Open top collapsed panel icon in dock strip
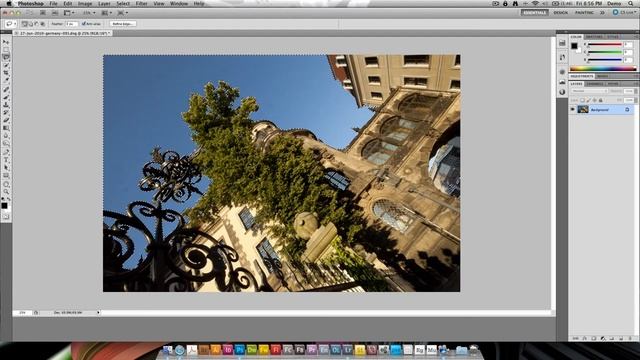 [x=562, y=43]
